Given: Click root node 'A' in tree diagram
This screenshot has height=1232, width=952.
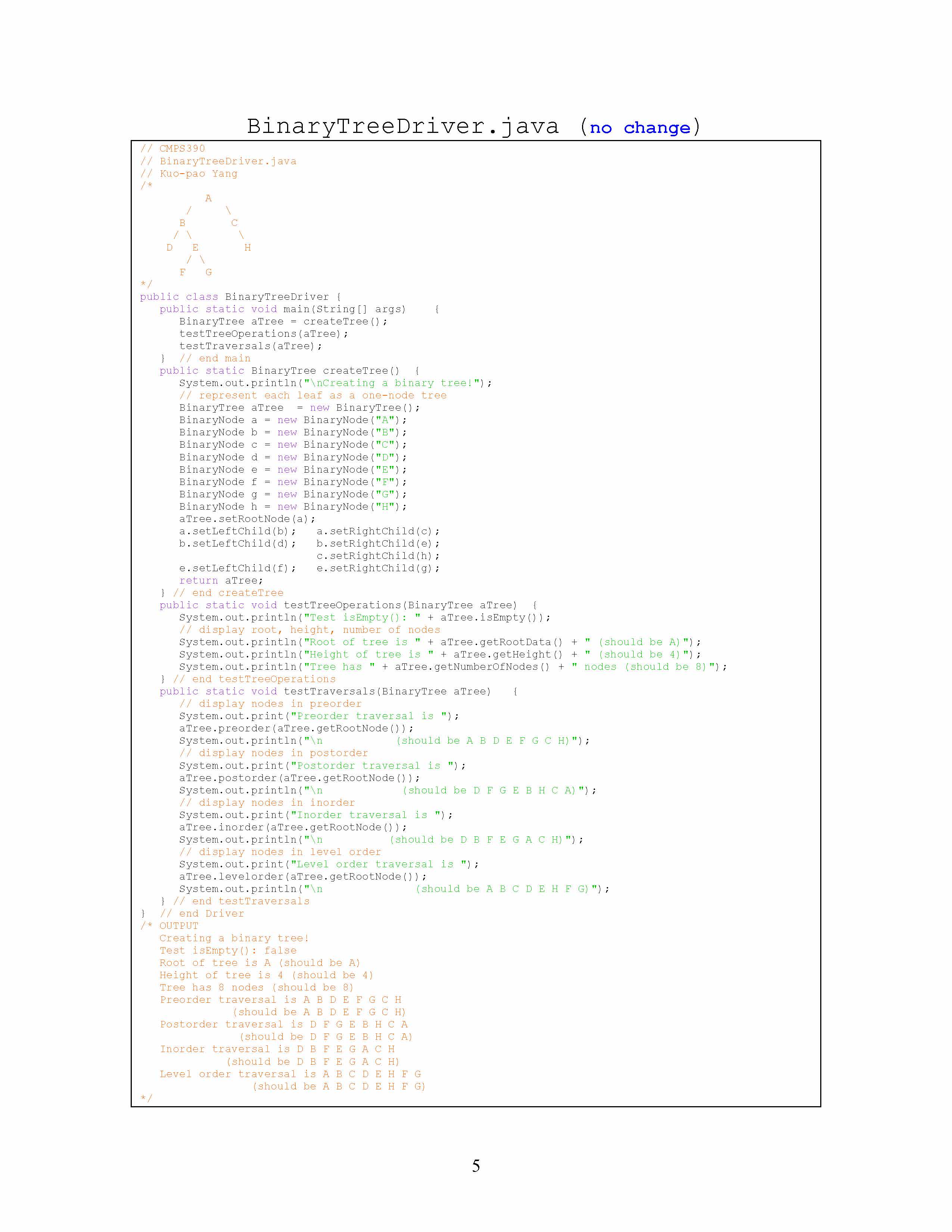Looking at the screenshot, I should click(x=208, y=198).
